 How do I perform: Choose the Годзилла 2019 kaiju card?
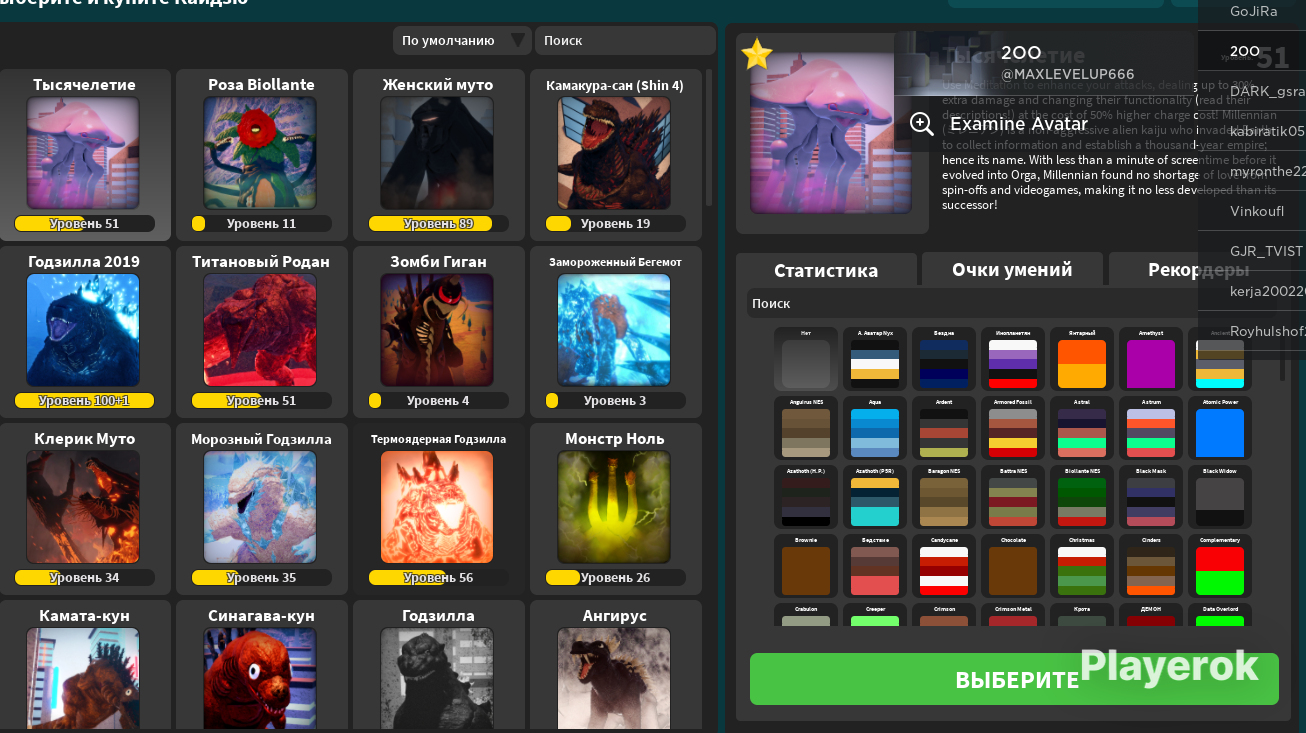tap(85, 332)
